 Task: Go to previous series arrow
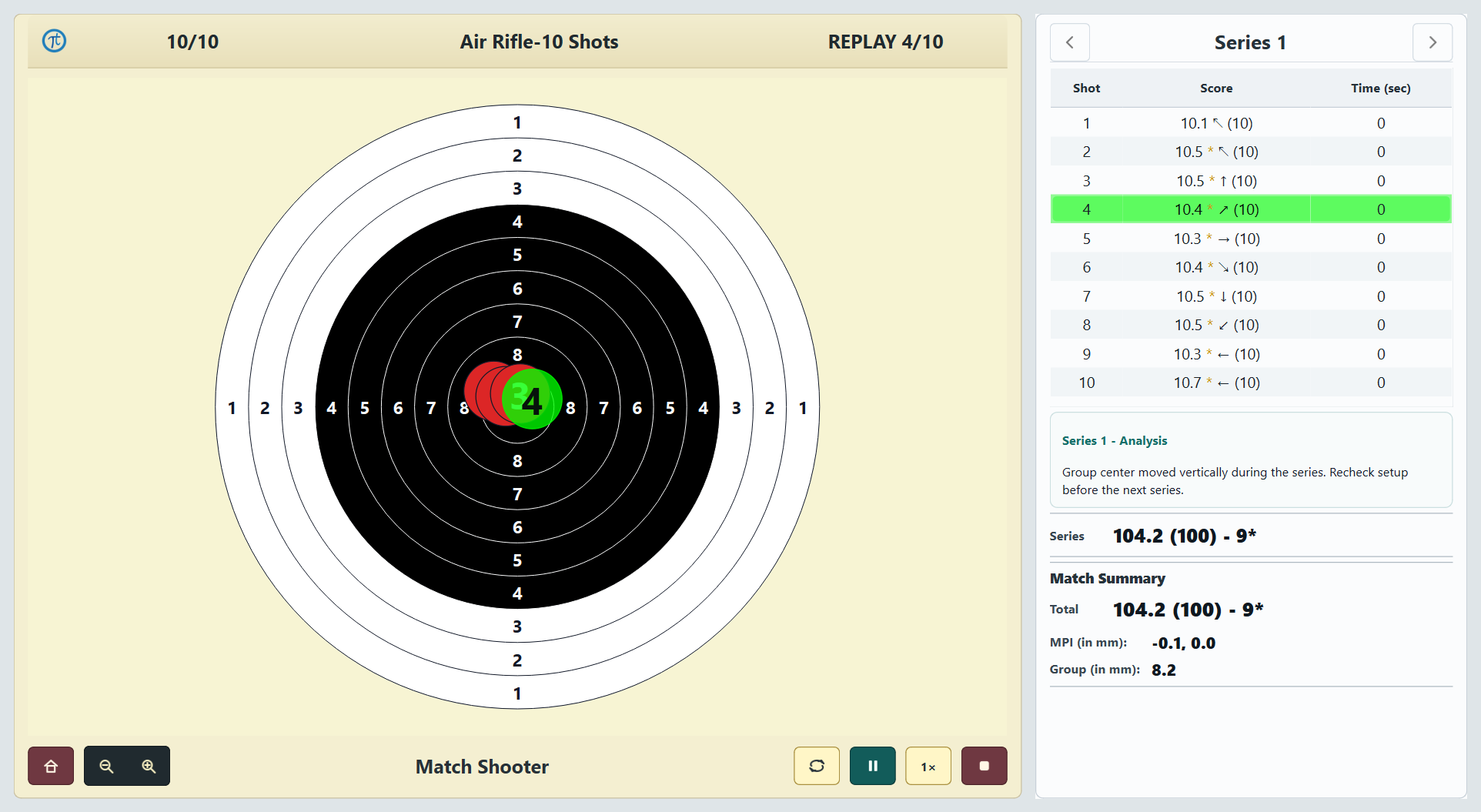(x=1070, y=42)
